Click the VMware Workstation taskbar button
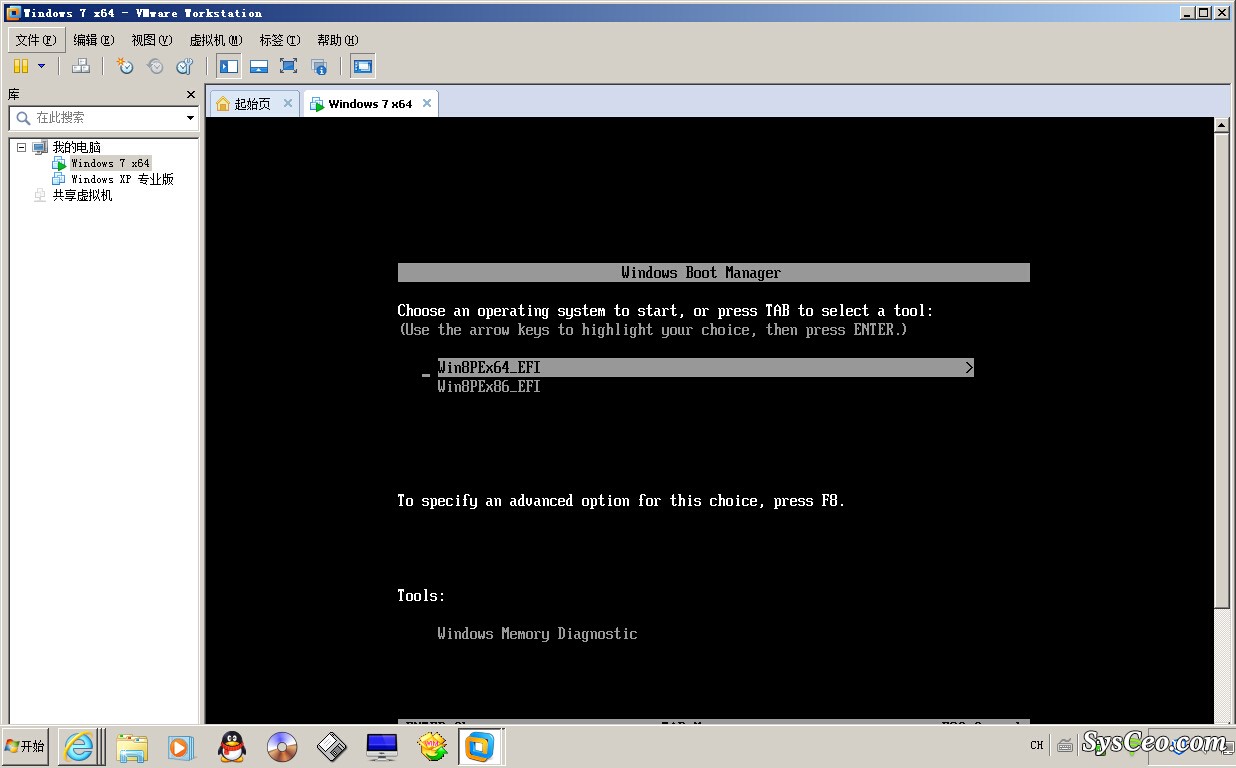Screen dimensions: 1236x768 pos(482,747)
